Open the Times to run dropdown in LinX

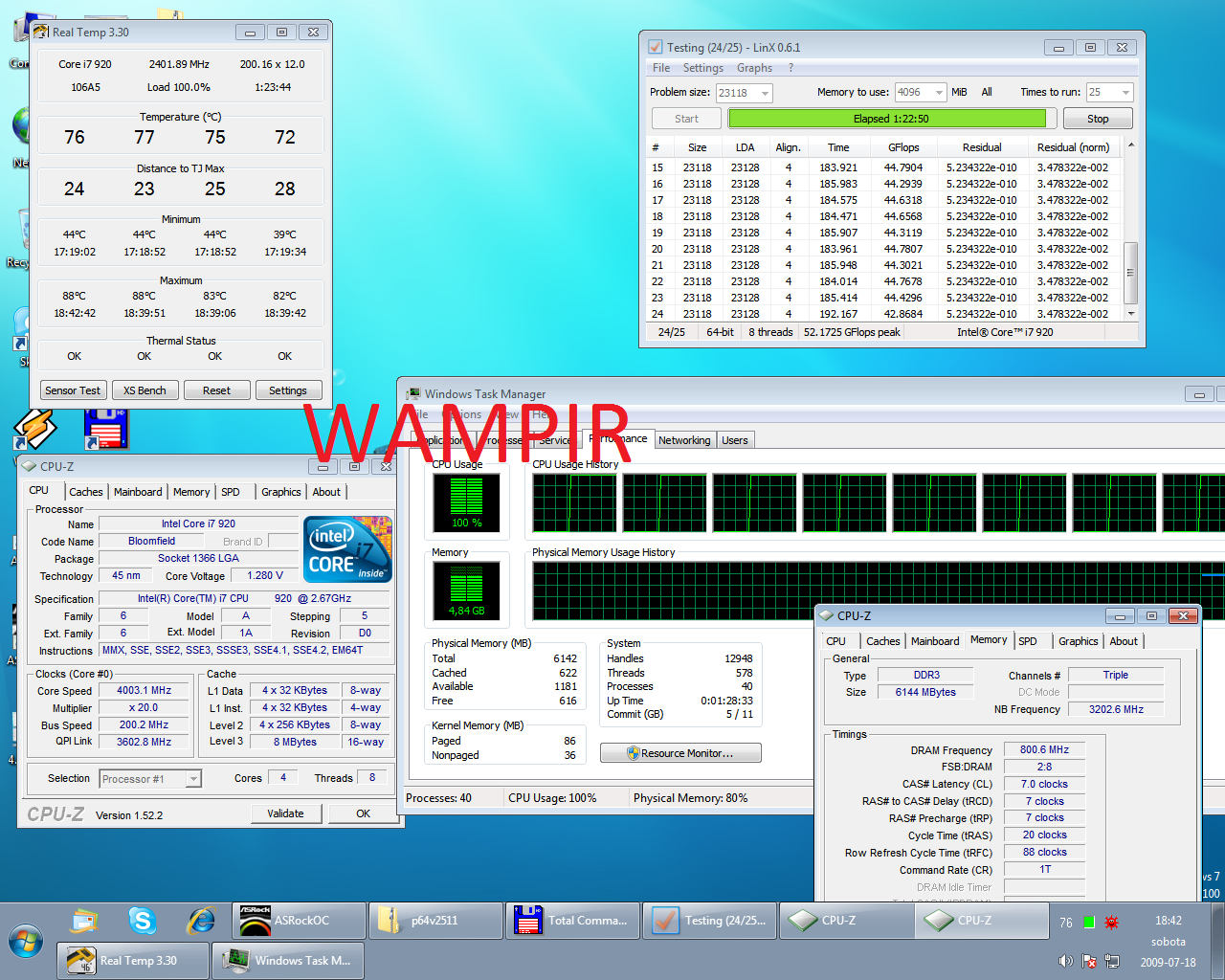click(1125, 93)
